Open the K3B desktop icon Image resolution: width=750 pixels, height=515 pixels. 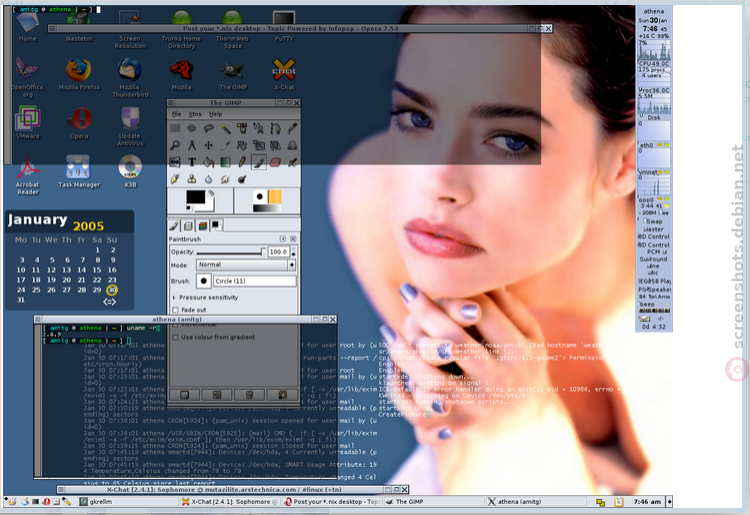[130, 171]
